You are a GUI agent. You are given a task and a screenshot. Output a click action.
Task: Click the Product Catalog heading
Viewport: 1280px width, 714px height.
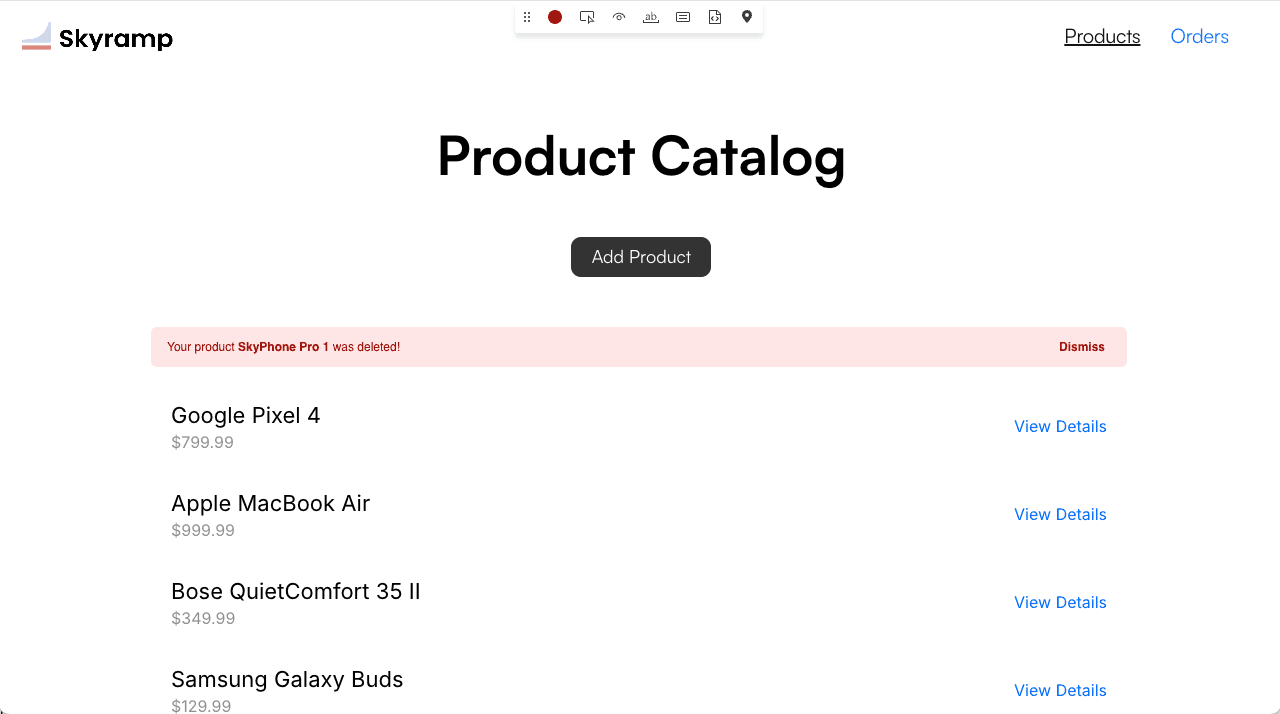pos(641,156)
